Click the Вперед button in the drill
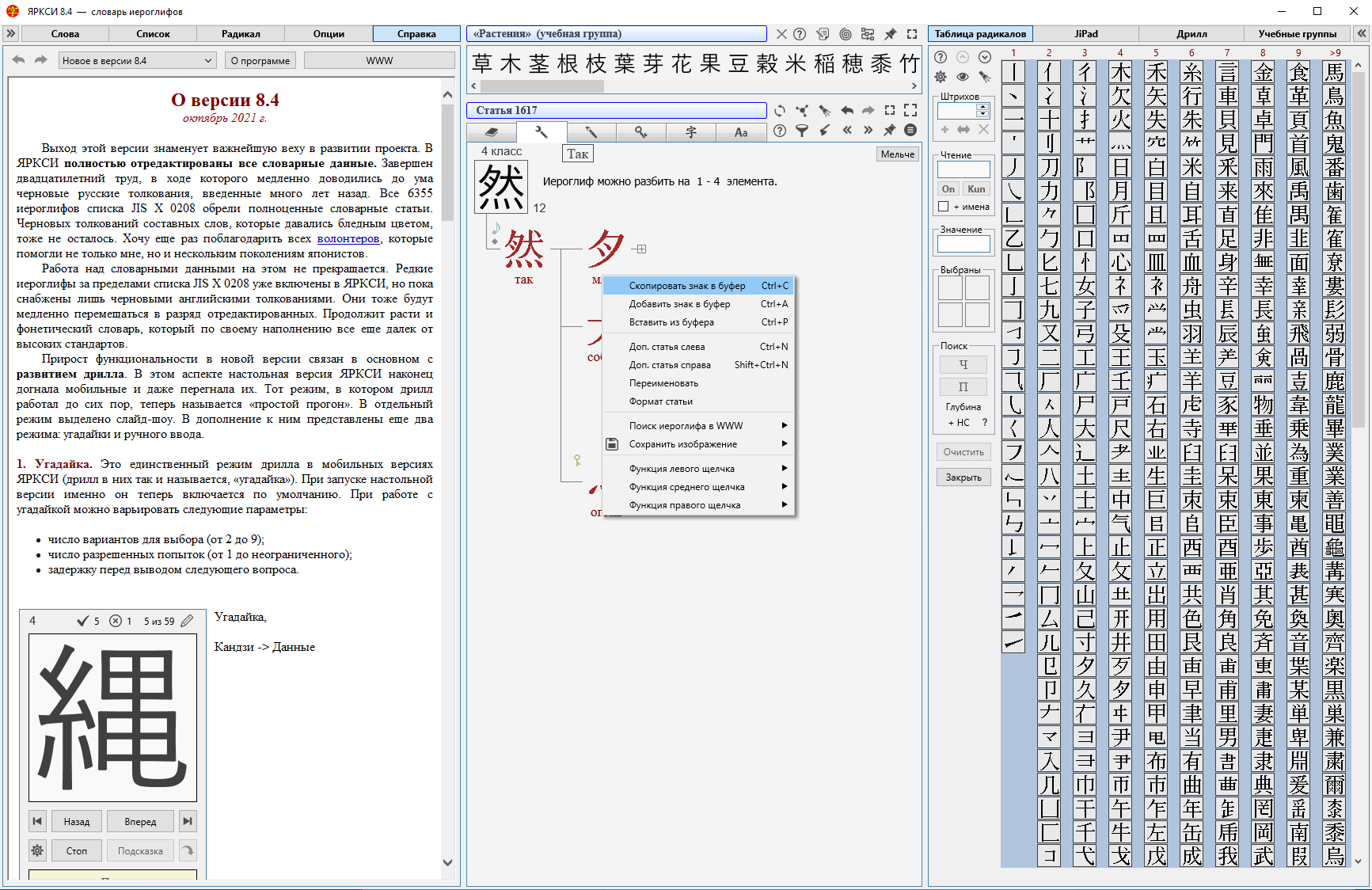Image resolution: width=1372 pixels, height=890 pixels. (x=140, y=821)
